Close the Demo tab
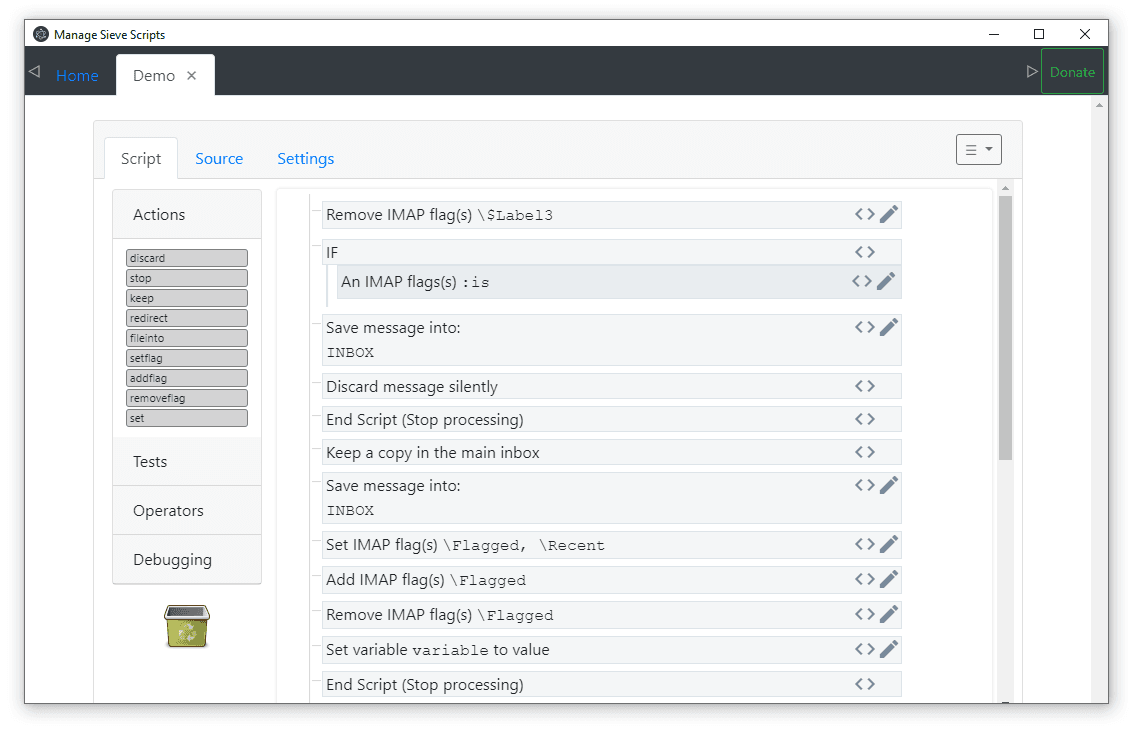 [x=192, y=76]
